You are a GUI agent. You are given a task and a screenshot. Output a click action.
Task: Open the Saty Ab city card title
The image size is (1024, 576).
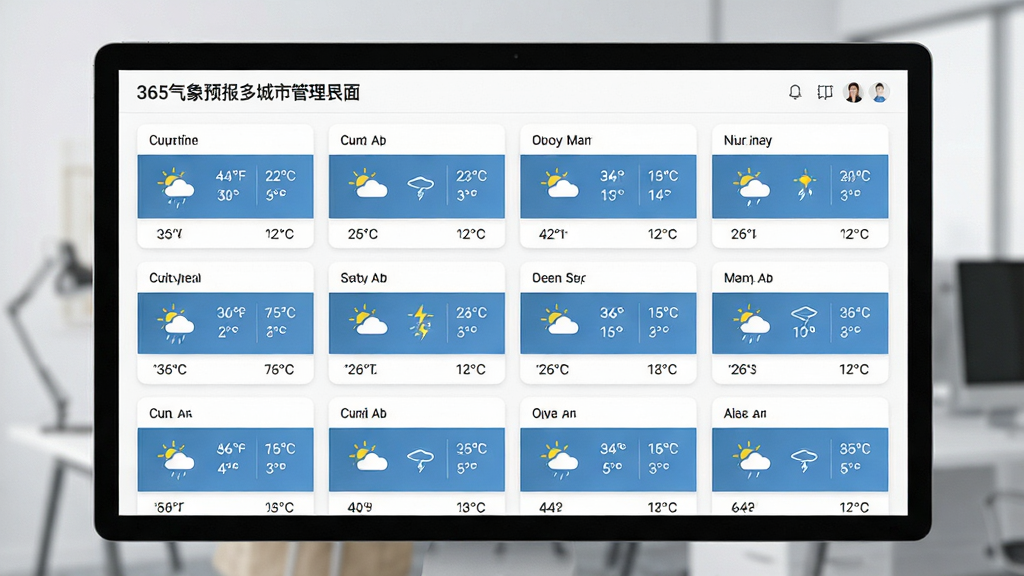pyautogui.click(x=364, y=278)
